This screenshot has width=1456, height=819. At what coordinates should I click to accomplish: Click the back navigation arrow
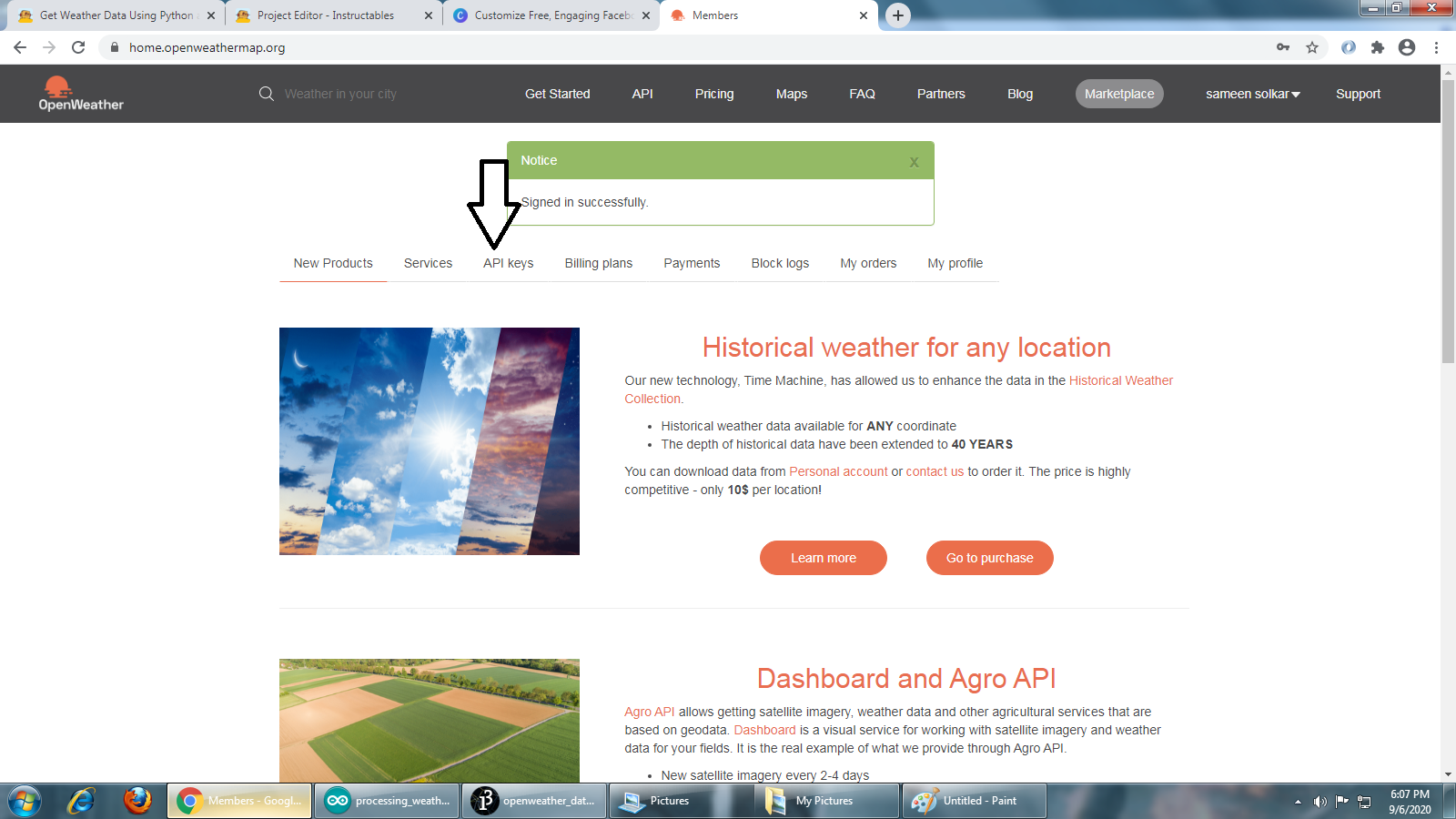pos(19,47)
